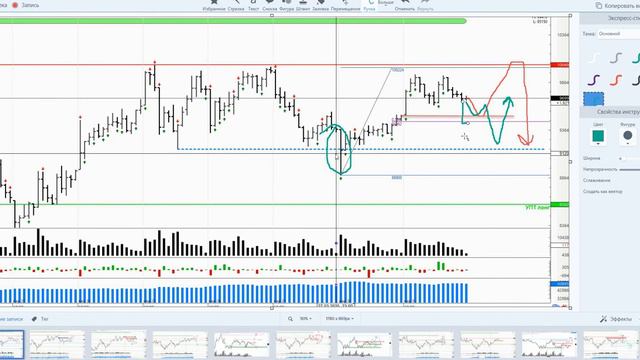Select the Text (Текст) tool

[253, 5]
